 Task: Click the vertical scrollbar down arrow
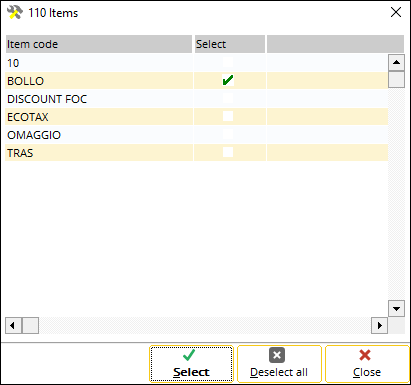[396, 308]
